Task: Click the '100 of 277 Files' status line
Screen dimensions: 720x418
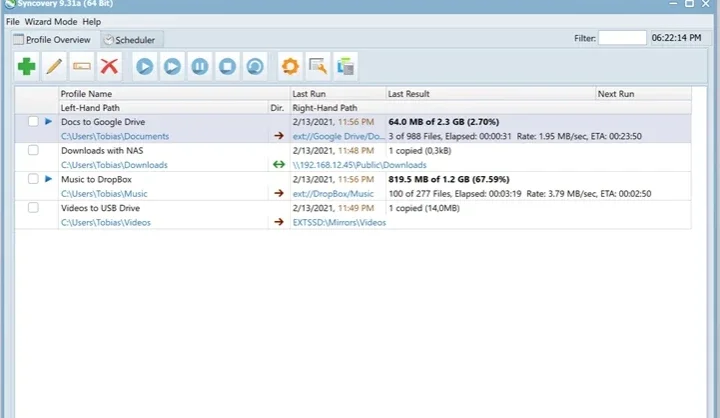Action: pyautogui.click(x=519, y=193)
